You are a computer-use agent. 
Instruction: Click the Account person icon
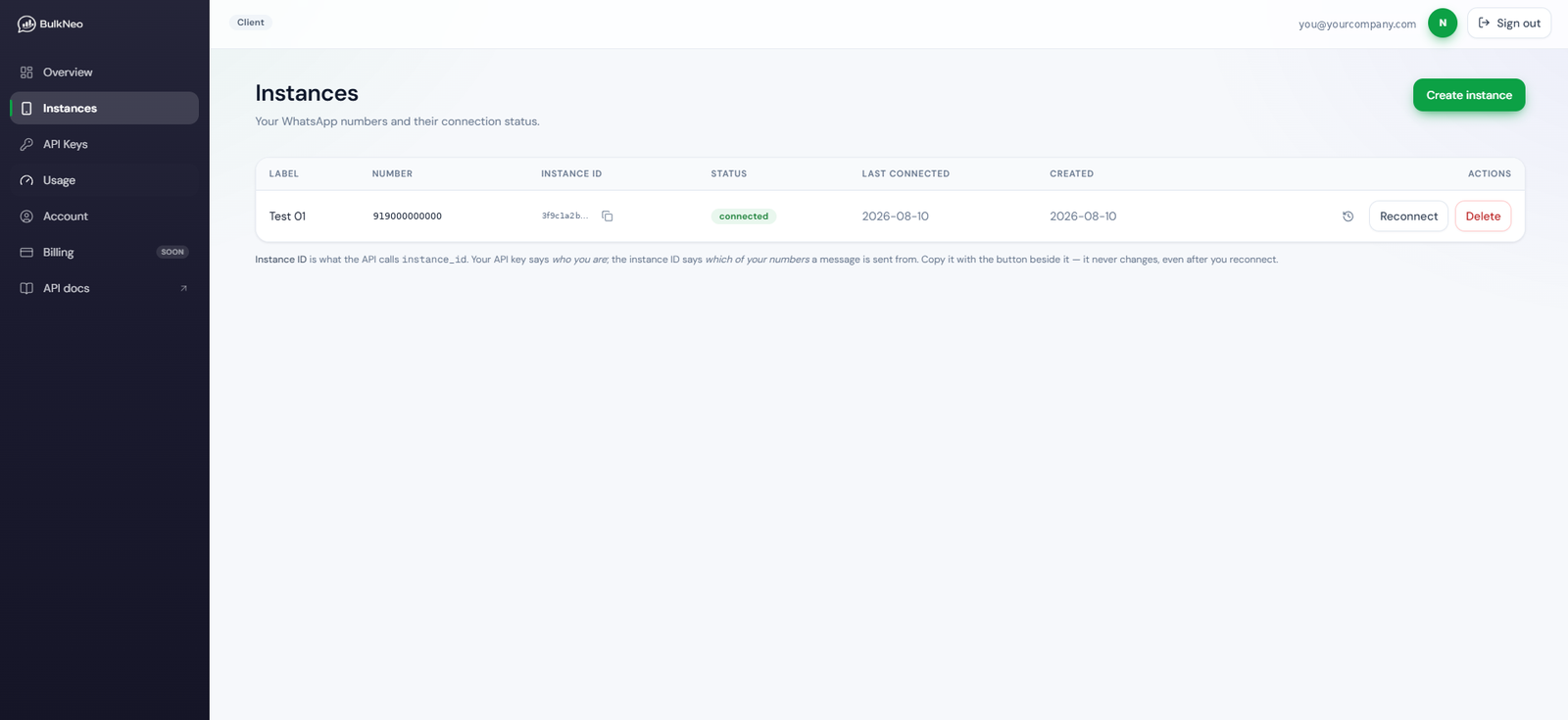click(26, 216)
